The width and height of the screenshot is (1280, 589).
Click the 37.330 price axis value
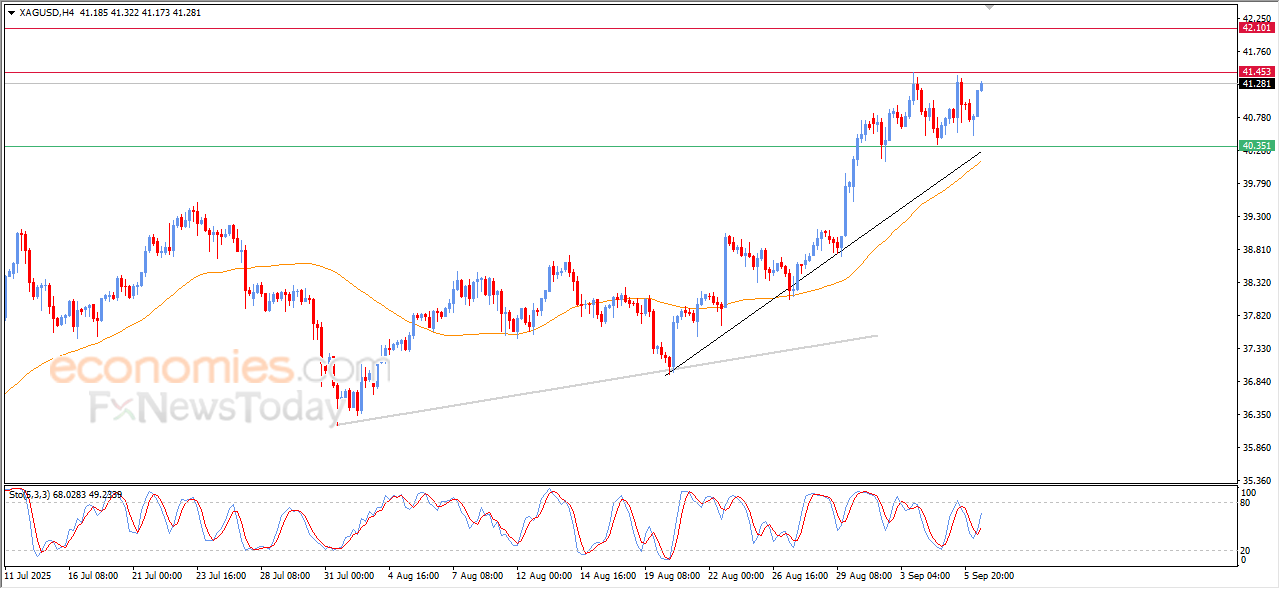tap(1256, 348)
